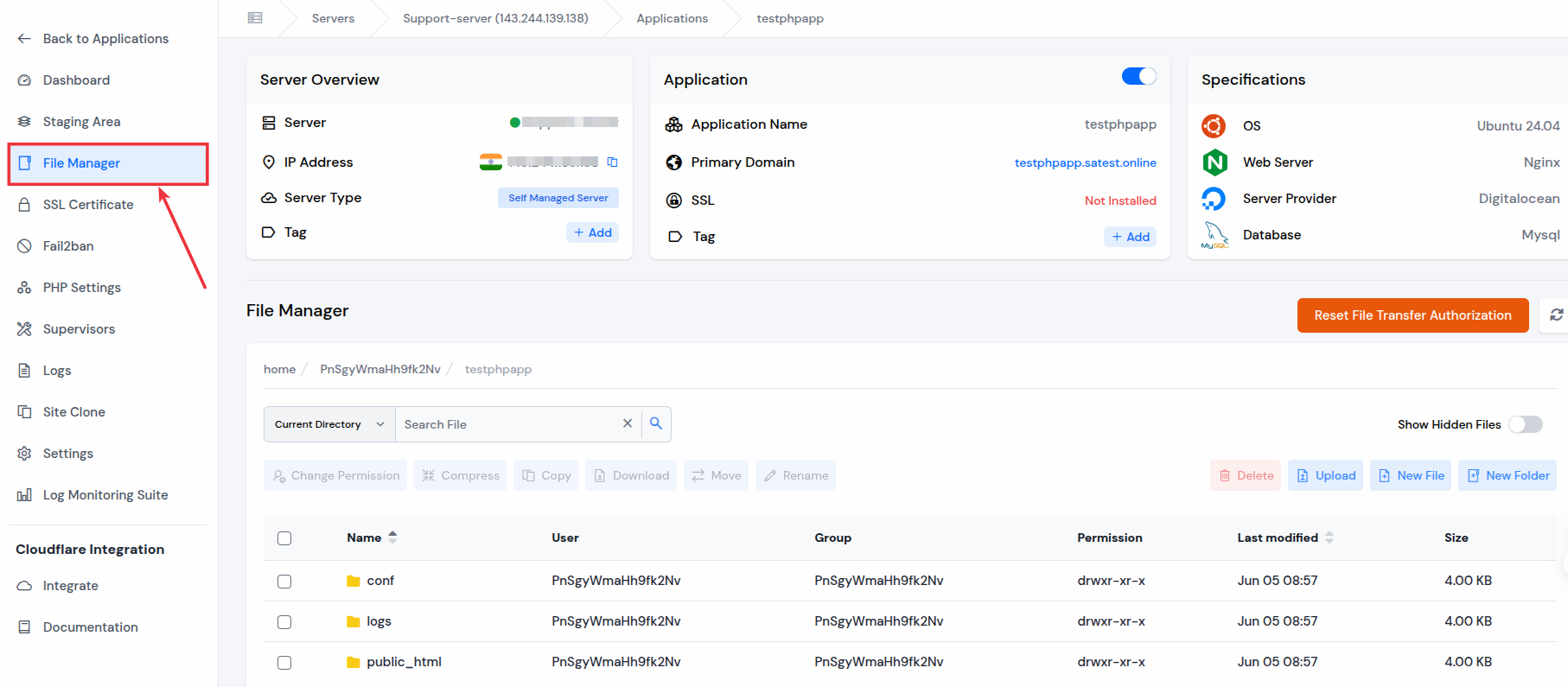
Task: Click the Staging Area layers icon
Action: [24, 122]
